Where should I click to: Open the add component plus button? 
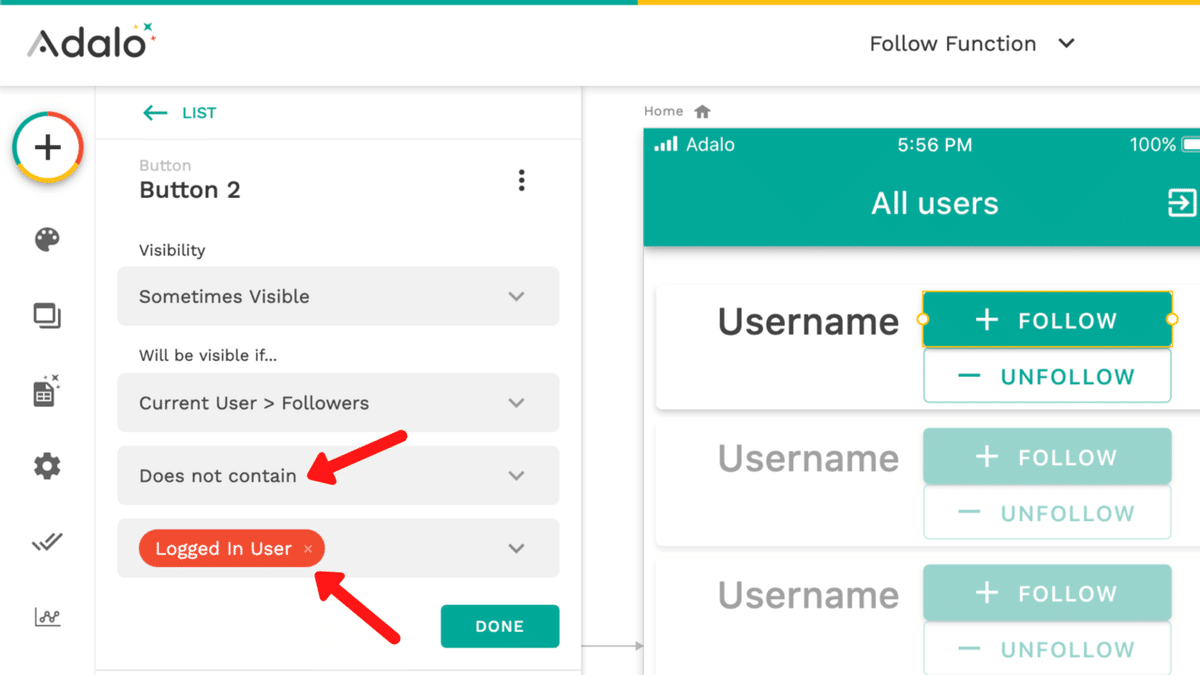coord(48,148)
